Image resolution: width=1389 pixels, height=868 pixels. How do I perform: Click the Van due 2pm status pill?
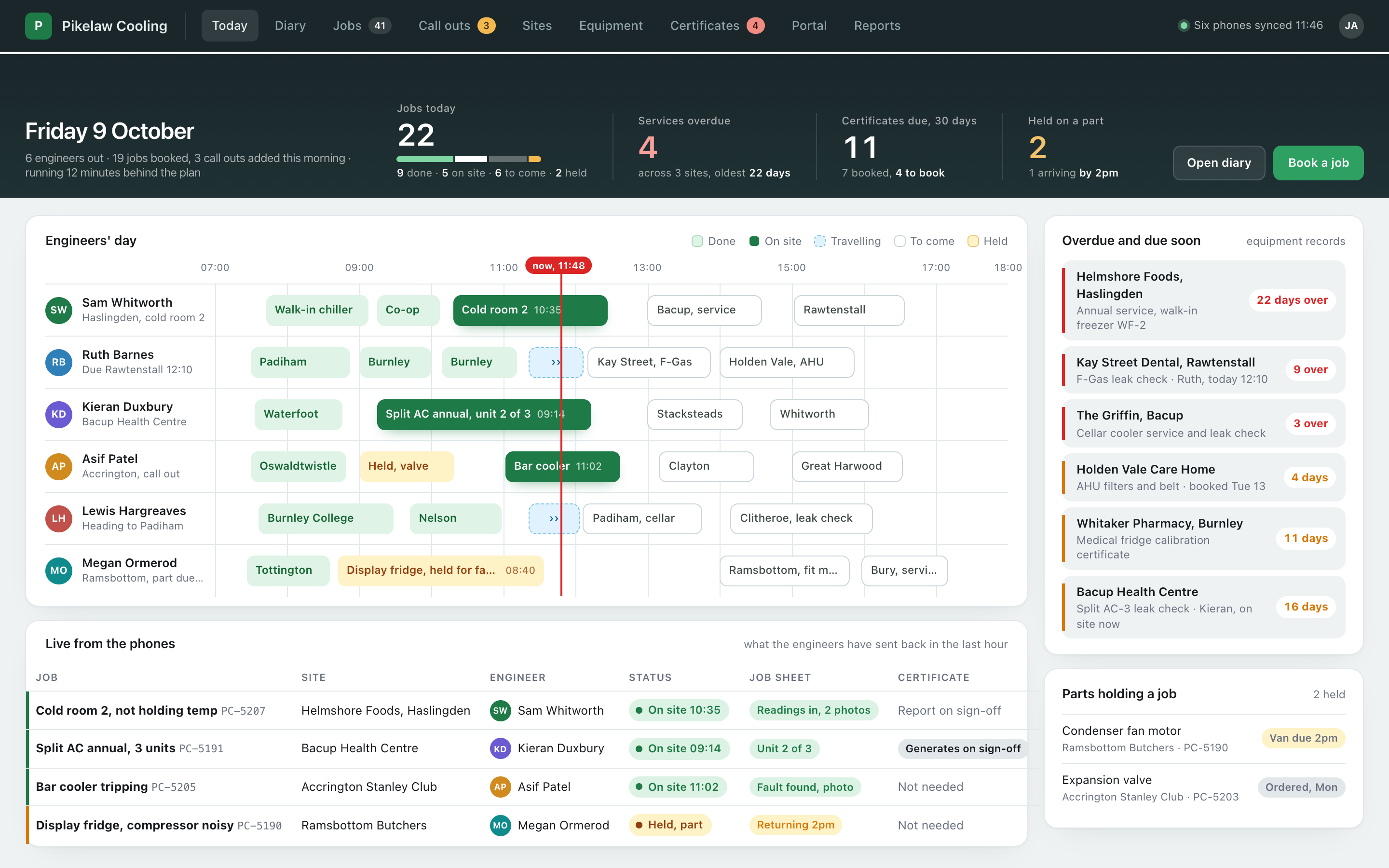pyautogui.click(x=1303, y=738)
